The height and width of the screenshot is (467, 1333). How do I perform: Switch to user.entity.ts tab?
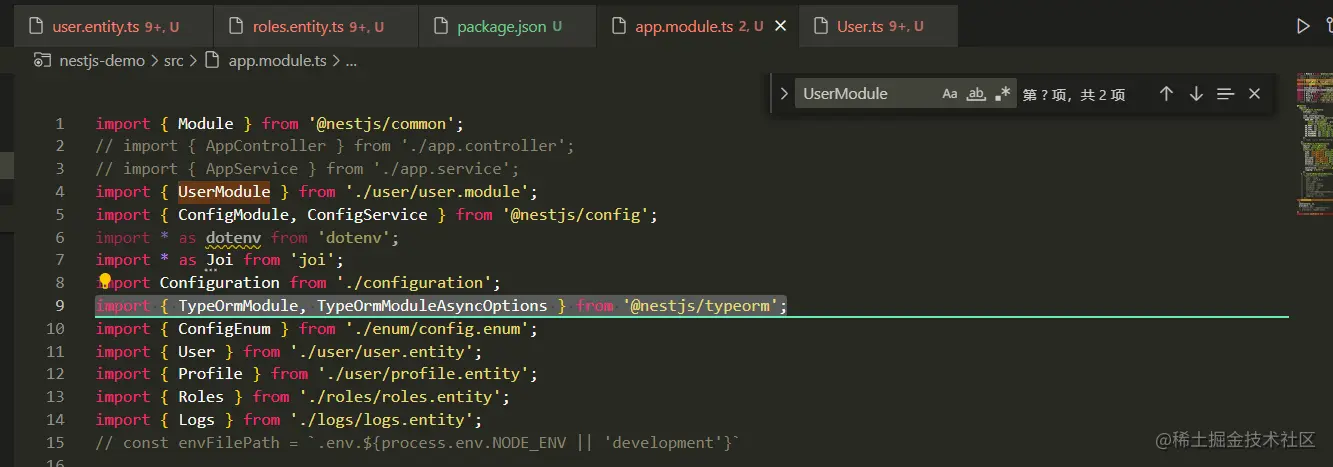(113, 27)
